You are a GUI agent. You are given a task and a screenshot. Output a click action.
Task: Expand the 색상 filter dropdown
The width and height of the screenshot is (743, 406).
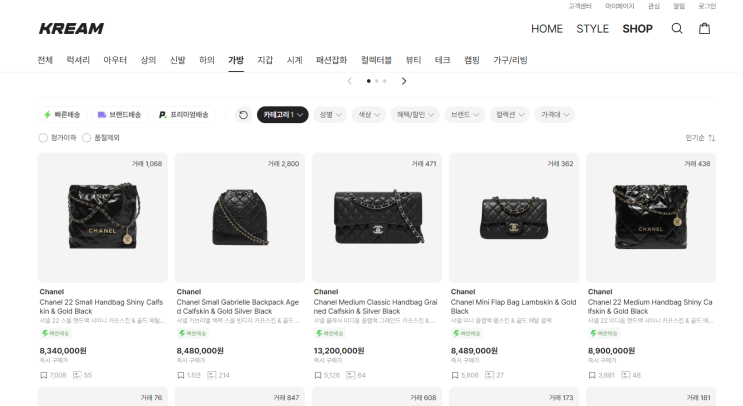pyautogui.click(x=369, y=115)
